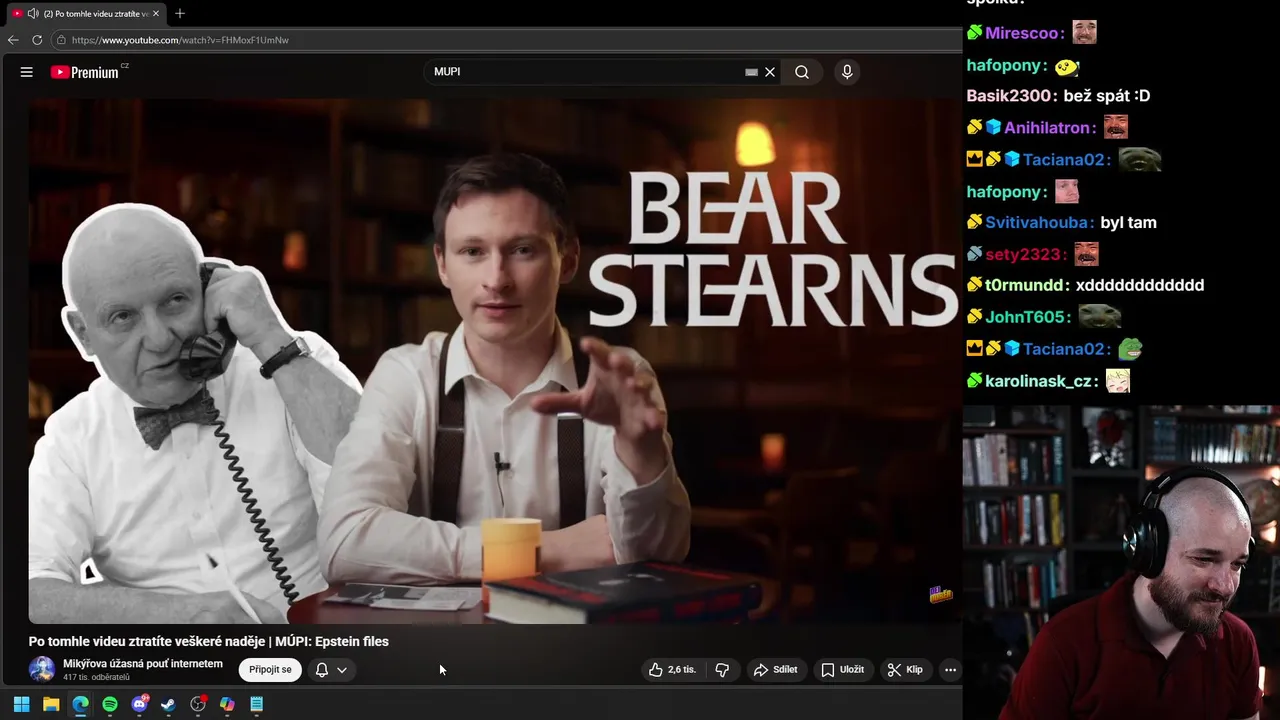Select the youtube.com address bar
Image resolution: width=1280 pixels, height=720 pixels.
click(505, 40)
